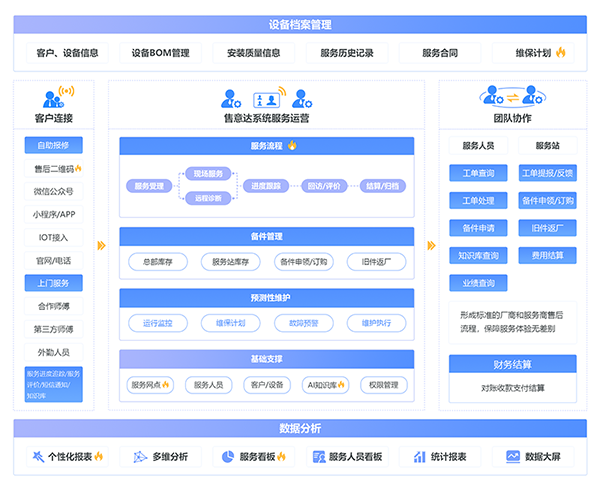Click the 服务受理 flow node

149,186
